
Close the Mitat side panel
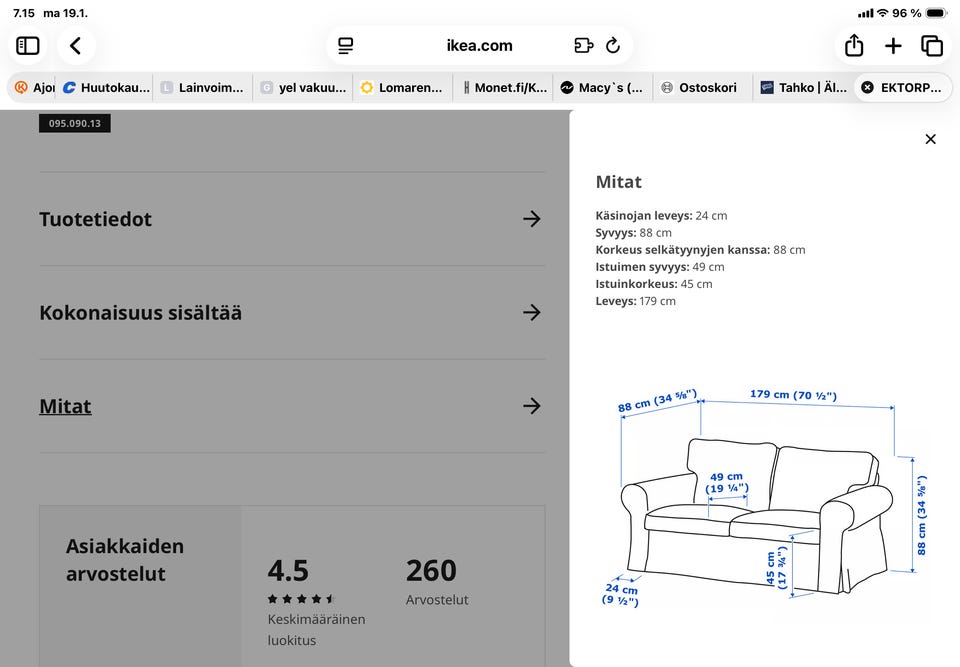[x=930, y=139]
